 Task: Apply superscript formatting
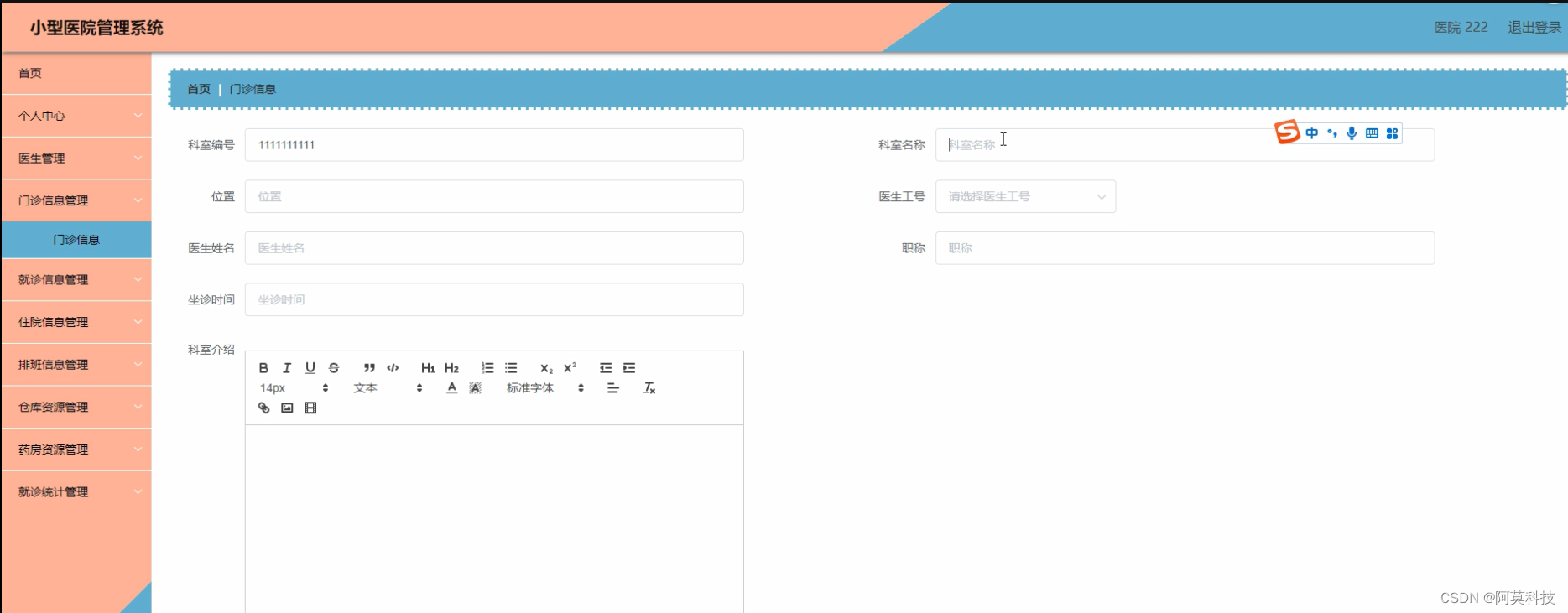point(570,368)
